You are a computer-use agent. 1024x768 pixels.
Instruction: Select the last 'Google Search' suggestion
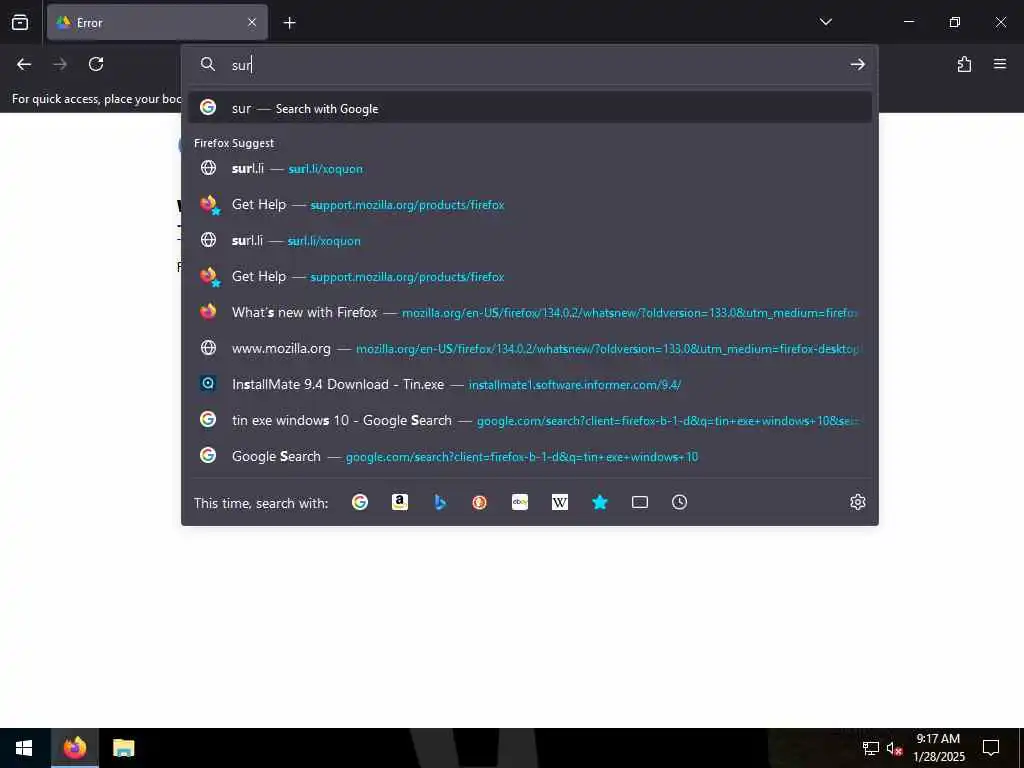(x=530, y=456)
